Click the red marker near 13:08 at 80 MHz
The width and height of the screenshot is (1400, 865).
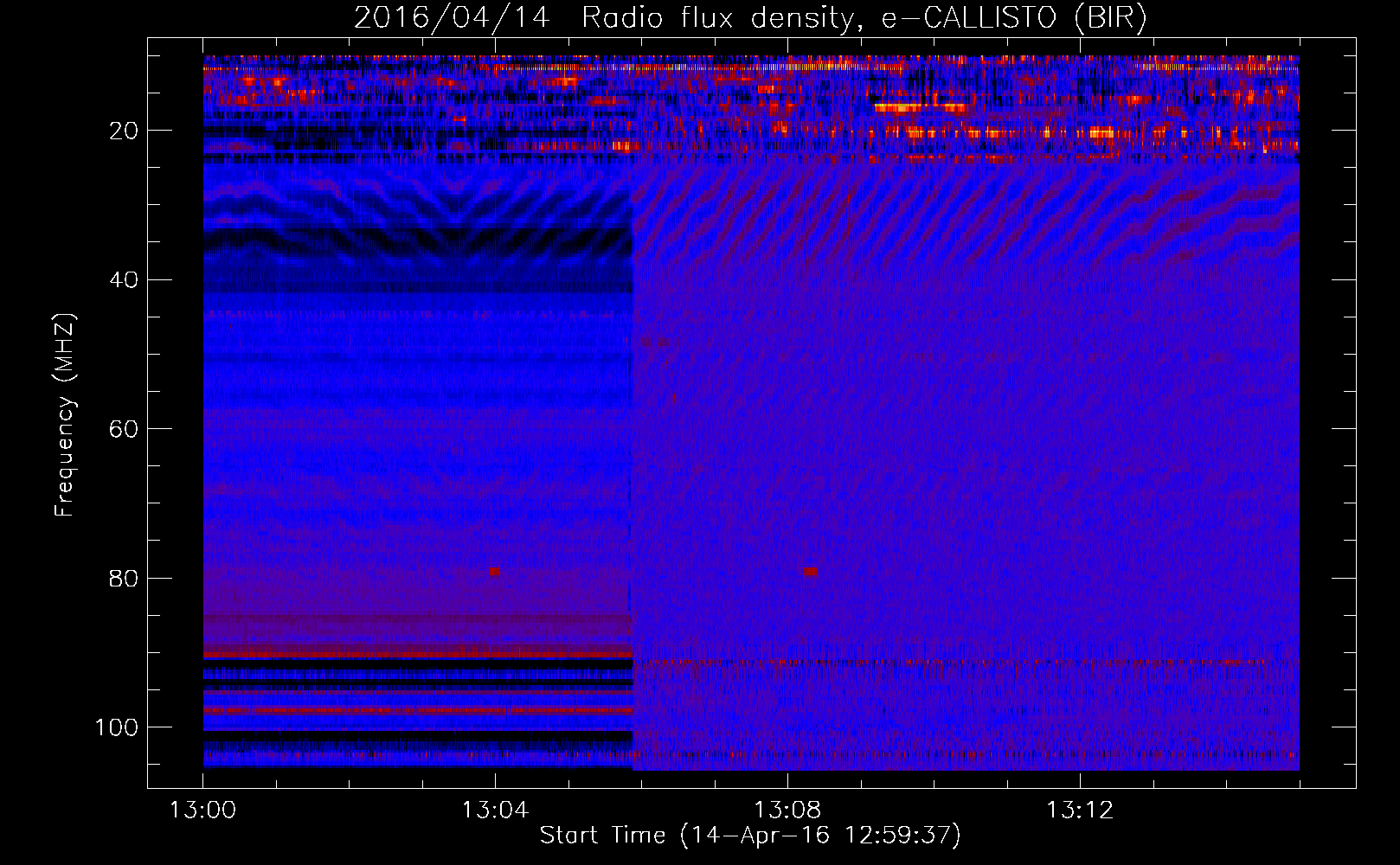tap(810, 572)
